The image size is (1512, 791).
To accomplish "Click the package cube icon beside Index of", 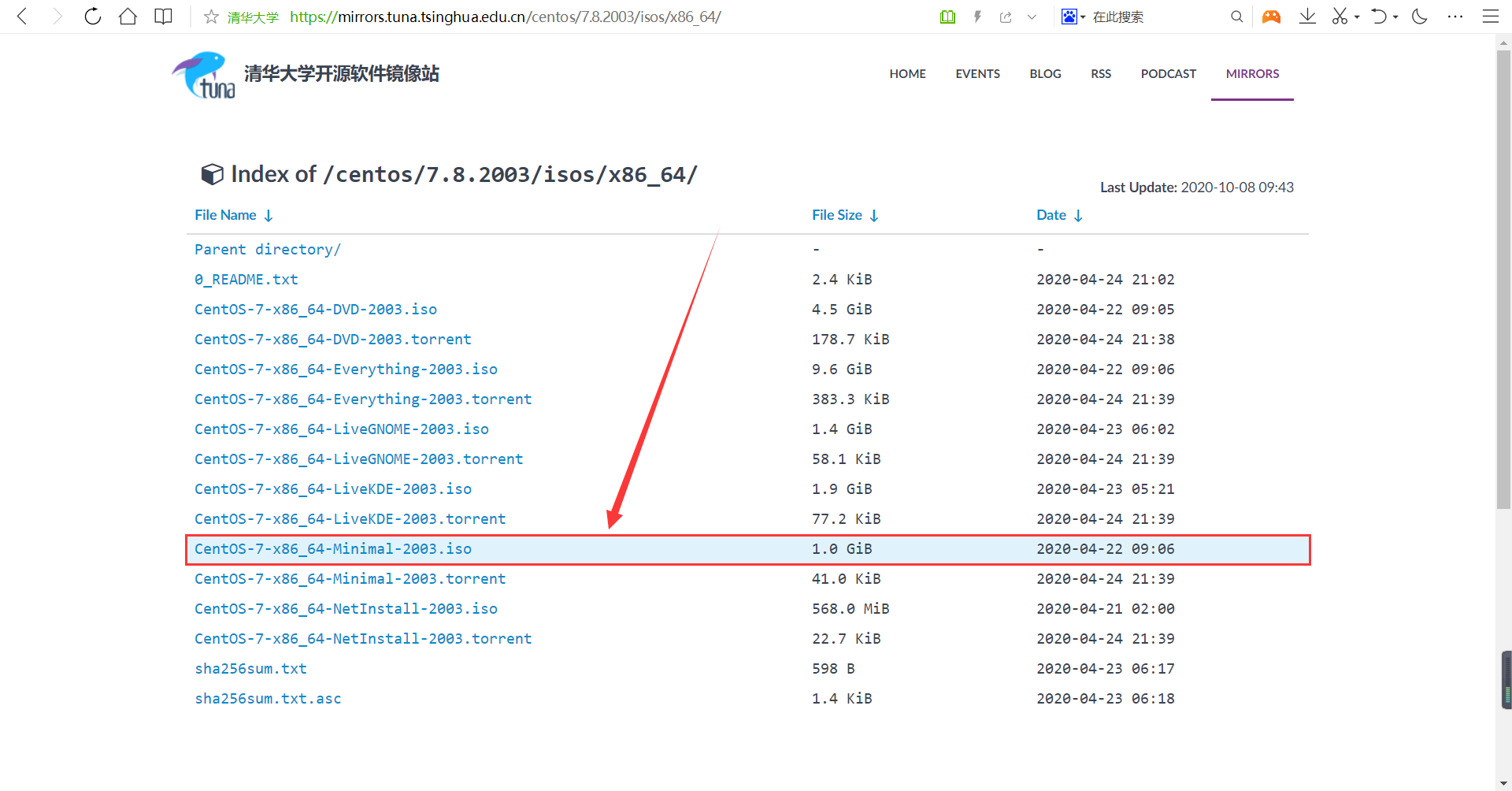I will 212,174.
